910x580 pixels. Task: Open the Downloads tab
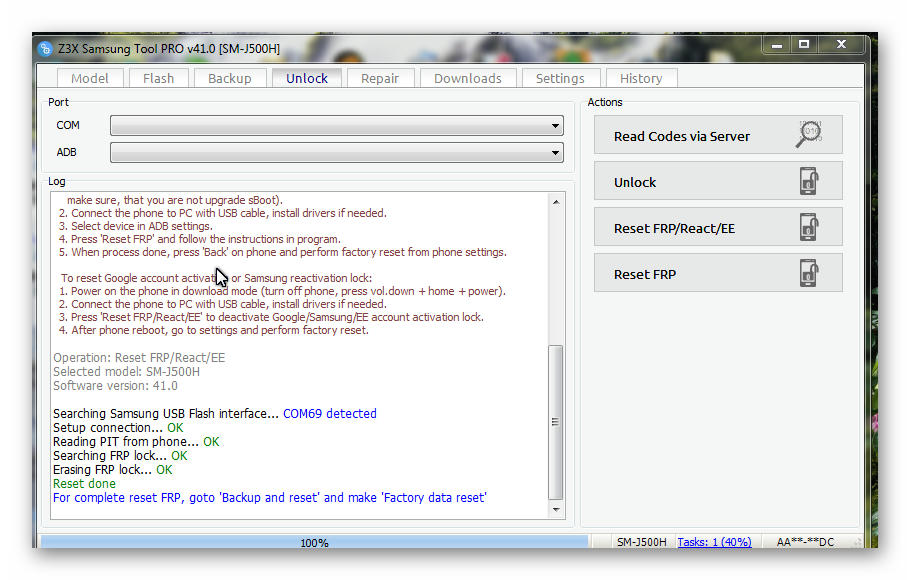click(468, 78)
